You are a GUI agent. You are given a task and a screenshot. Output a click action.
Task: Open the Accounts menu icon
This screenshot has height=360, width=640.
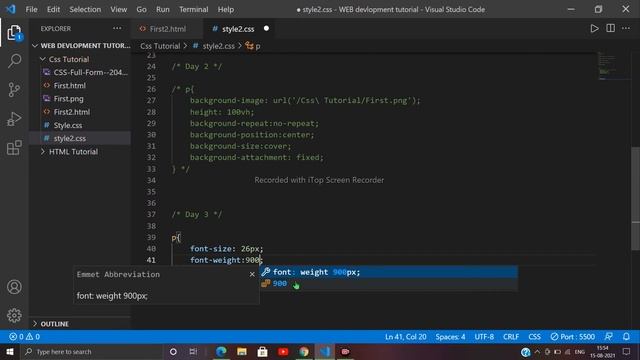[x=14, y=287]
